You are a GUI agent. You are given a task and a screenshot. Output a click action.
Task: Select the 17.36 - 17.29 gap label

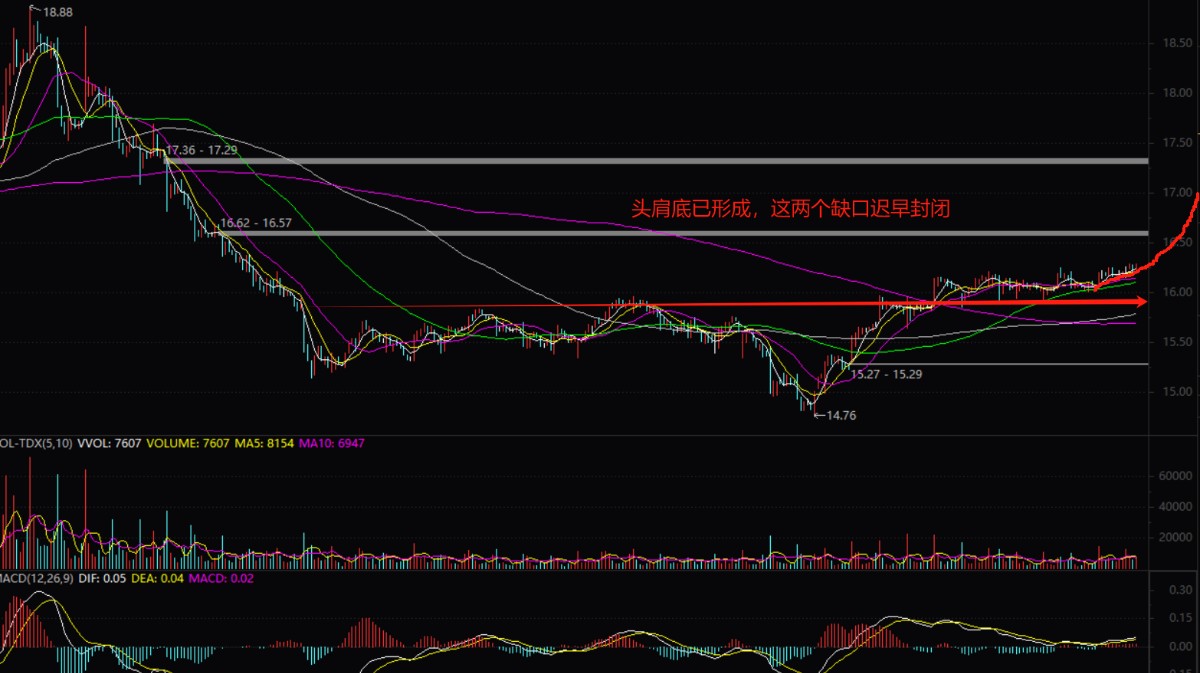coord(202,150)
